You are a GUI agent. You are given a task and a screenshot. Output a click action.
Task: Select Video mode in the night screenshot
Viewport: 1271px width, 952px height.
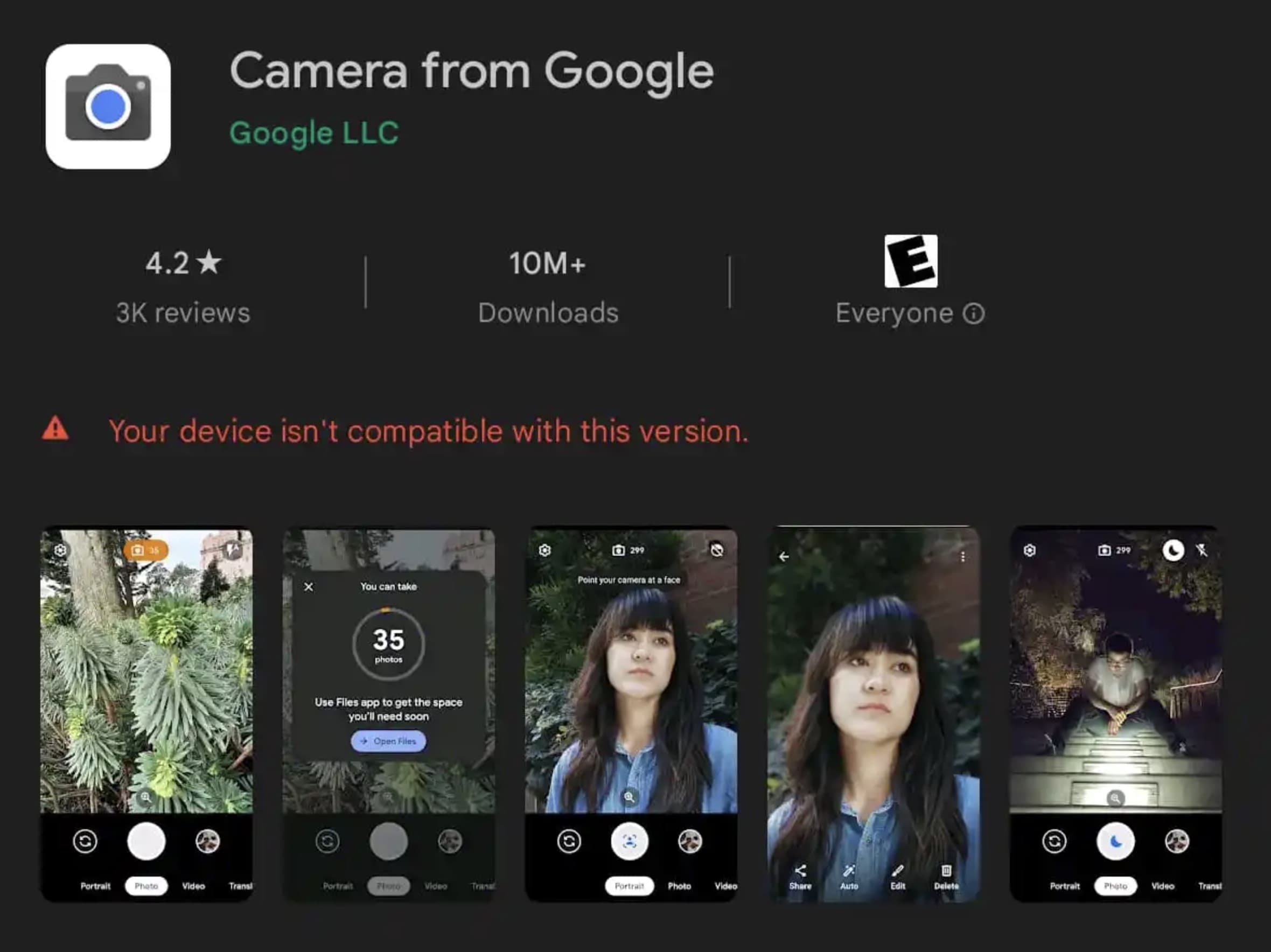[x=1163, y=886]
